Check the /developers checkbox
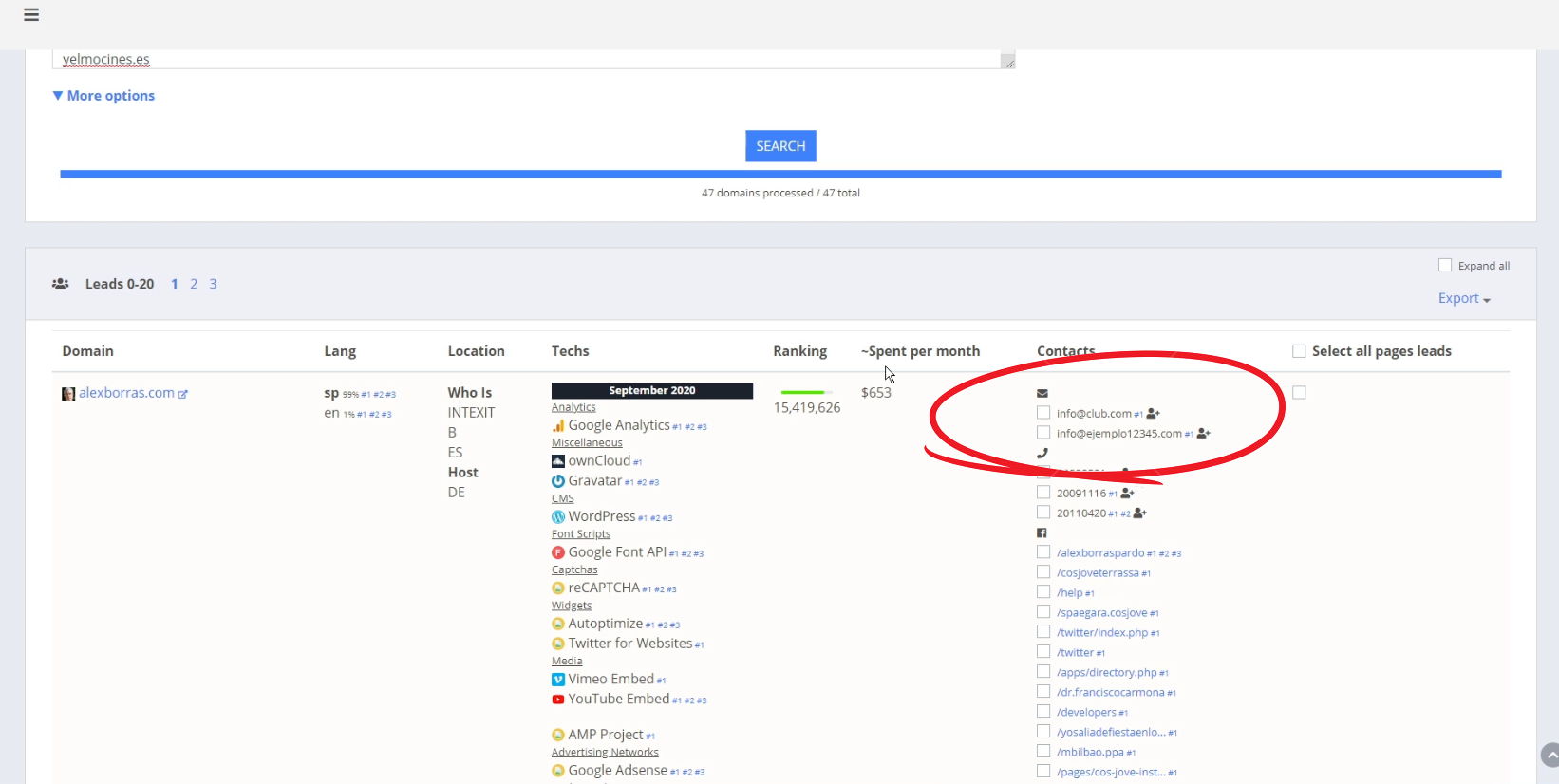1559x784 pixels. [1043, 712]
